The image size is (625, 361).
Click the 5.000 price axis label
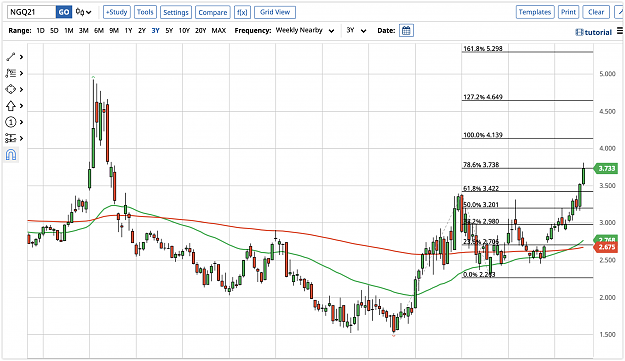coord(607,74)
